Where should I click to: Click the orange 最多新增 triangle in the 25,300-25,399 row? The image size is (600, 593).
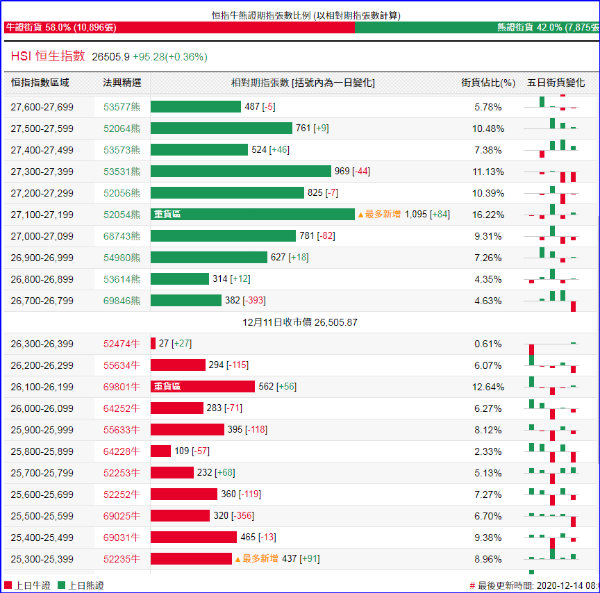pos(238,559)
